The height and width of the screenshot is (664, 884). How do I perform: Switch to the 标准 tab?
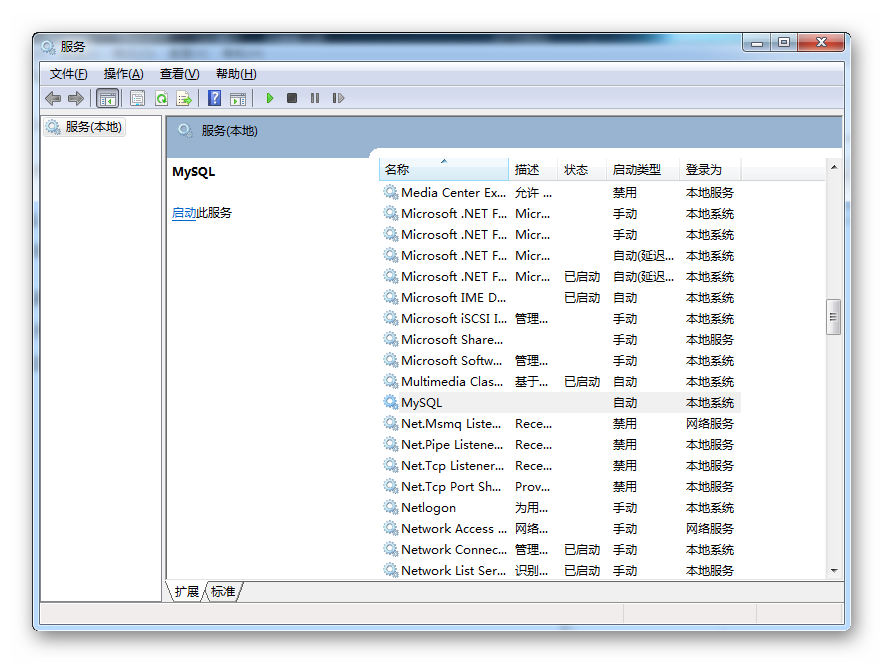tap(223, 591)
